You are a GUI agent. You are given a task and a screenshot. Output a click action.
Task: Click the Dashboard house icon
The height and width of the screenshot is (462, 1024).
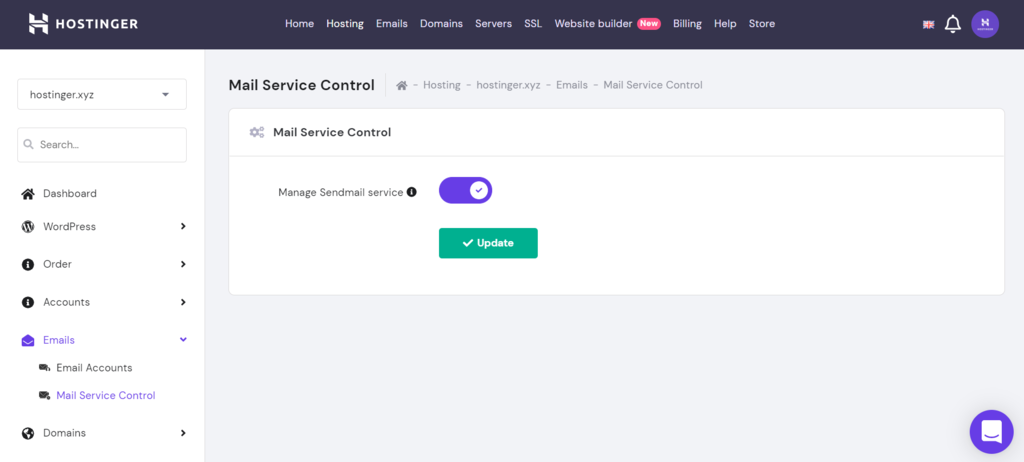(x=27, y=193)
